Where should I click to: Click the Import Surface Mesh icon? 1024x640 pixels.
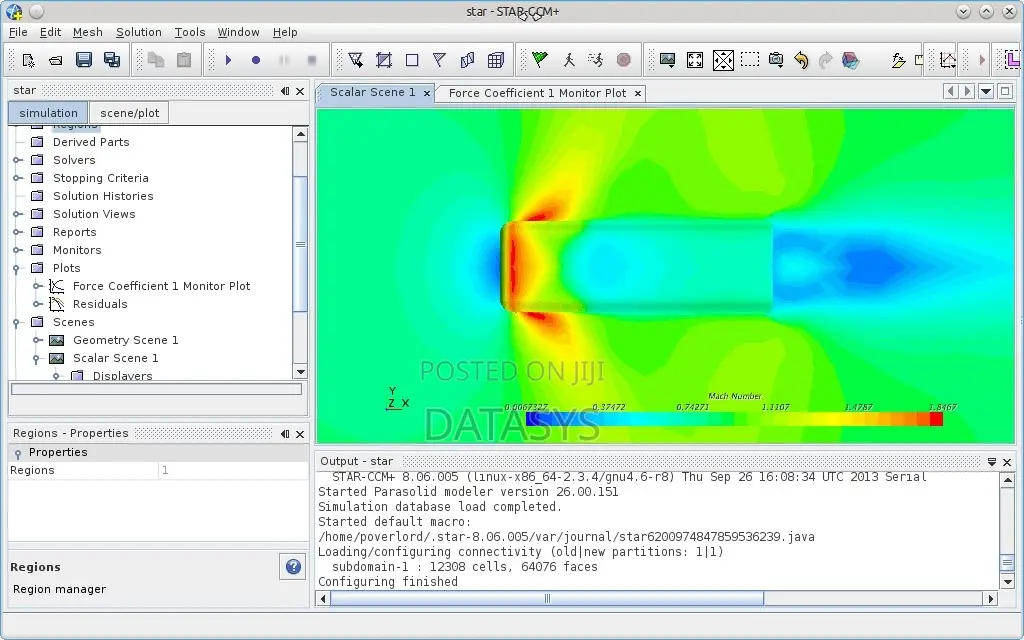(356, 60)
